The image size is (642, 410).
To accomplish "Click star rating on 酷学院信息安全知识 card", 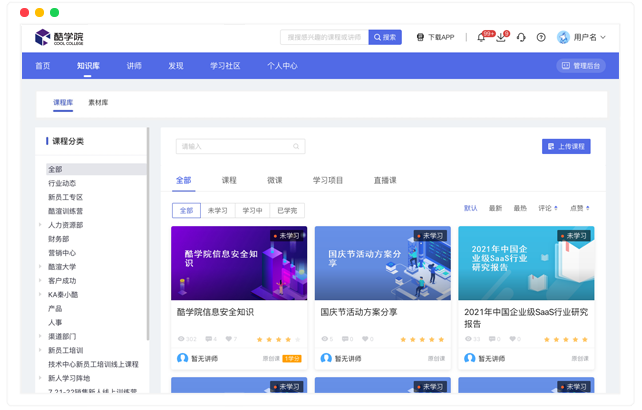I will pos(278,339).
